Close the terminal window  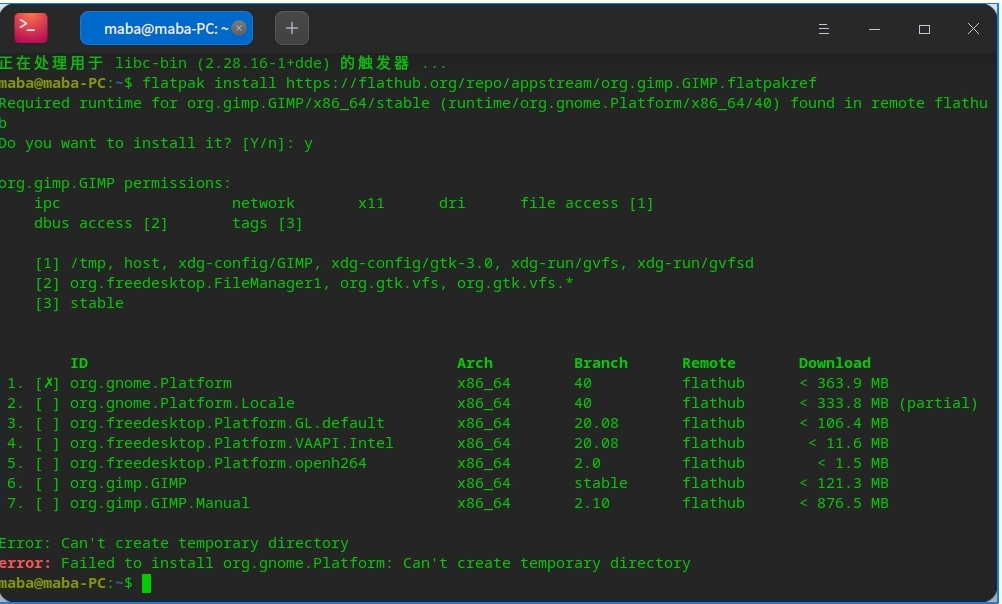pyautogui.click(x=973, y=29)
